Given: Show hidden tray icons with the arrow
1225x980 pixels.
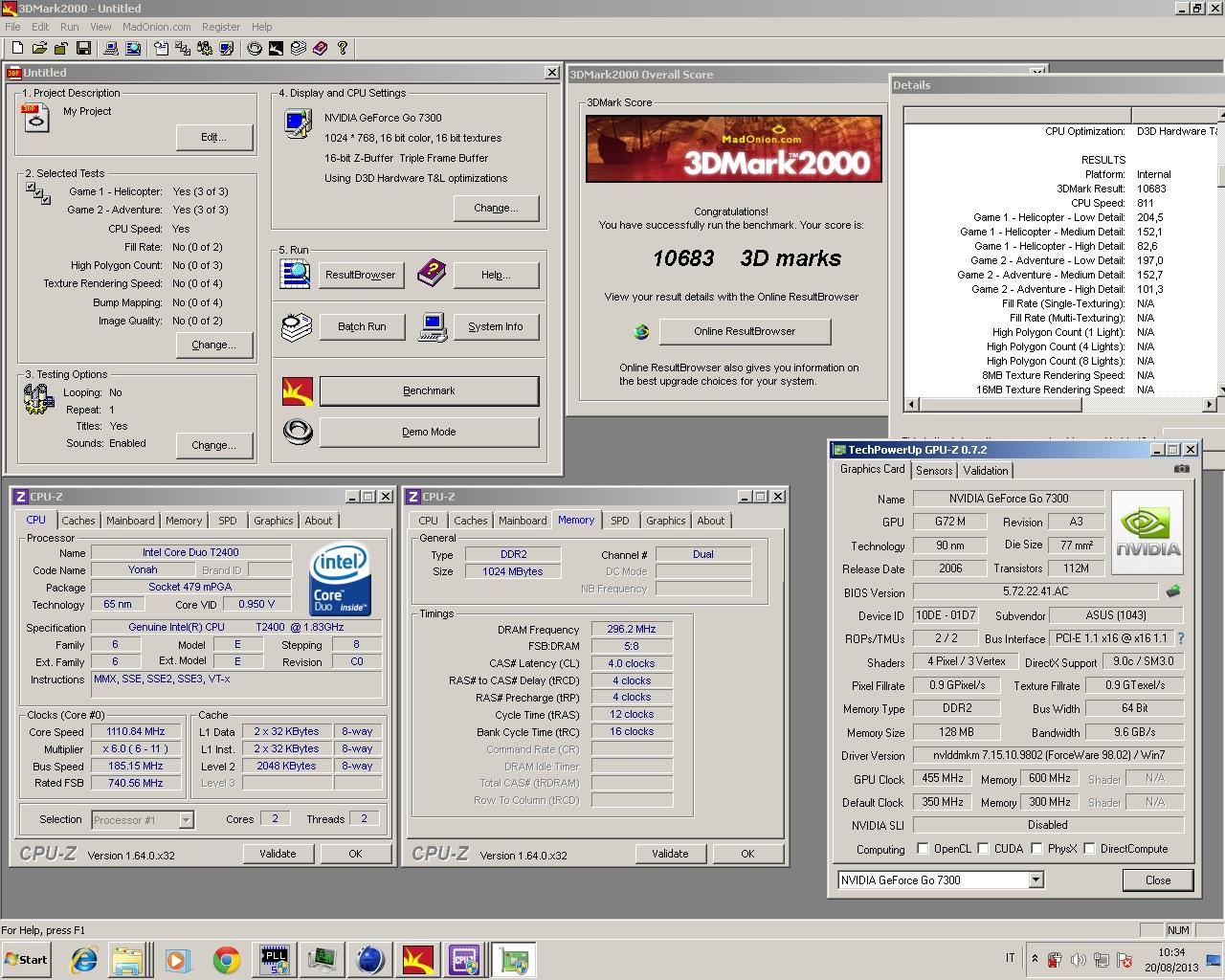Looking at the screenshot, I should point(1035,958).
